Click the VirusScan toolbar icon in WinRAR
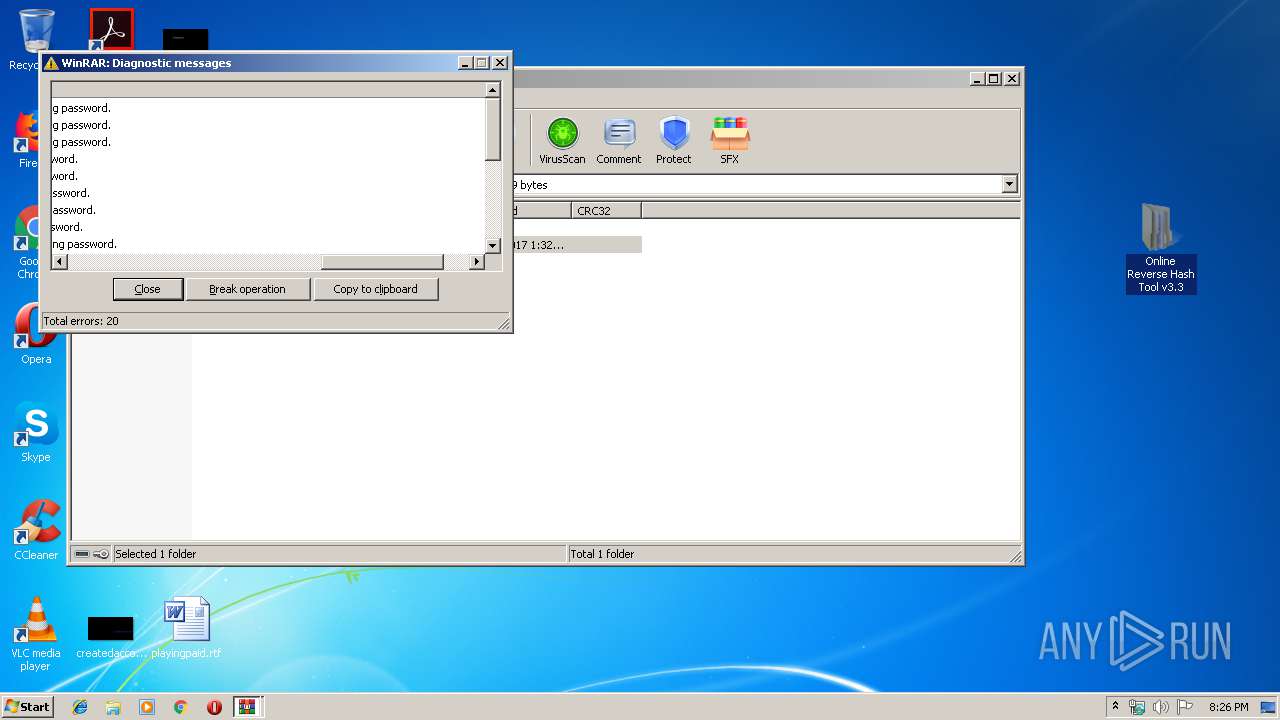 click(x=562, y=140)
